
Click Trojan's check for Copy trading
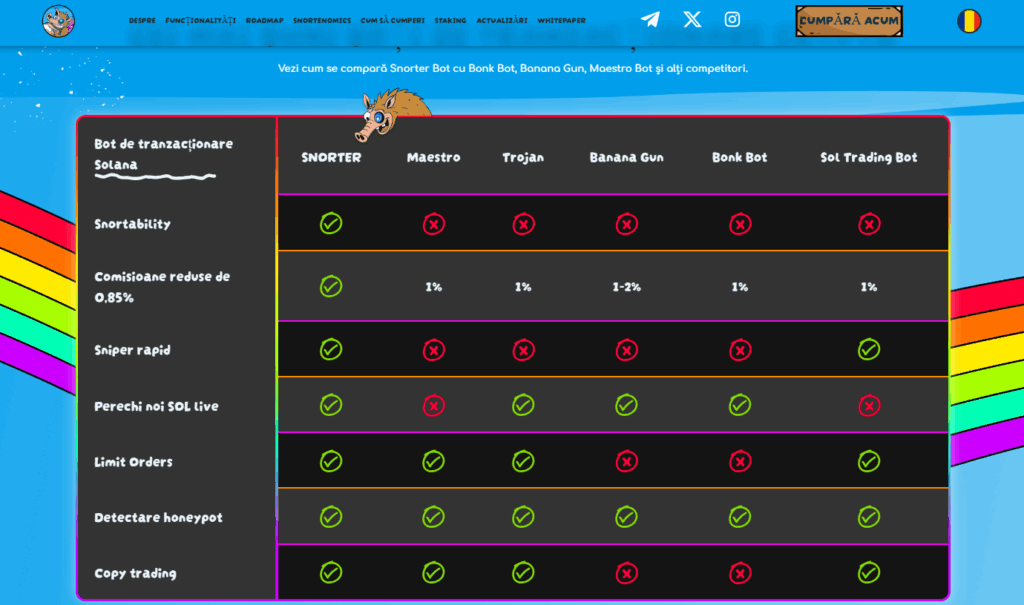click(x=523, y=572)
